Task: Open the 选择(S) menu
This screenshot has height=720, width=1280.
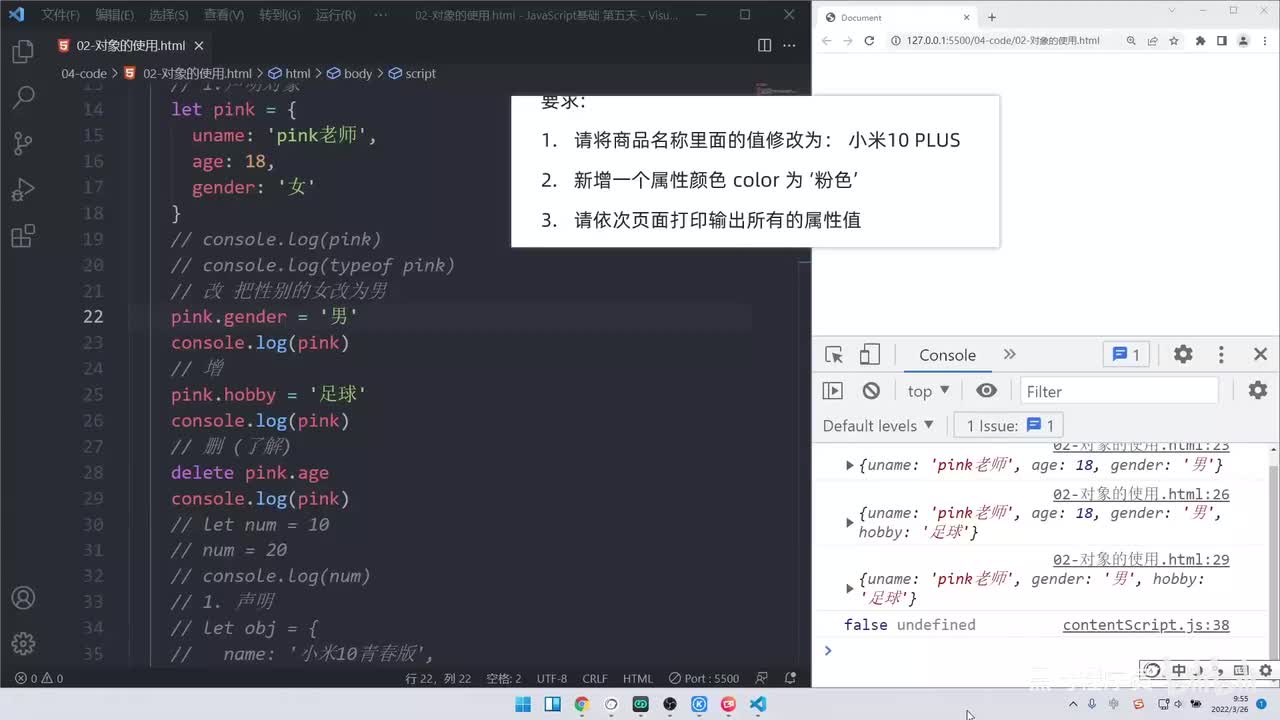Action: coord(169,15)
